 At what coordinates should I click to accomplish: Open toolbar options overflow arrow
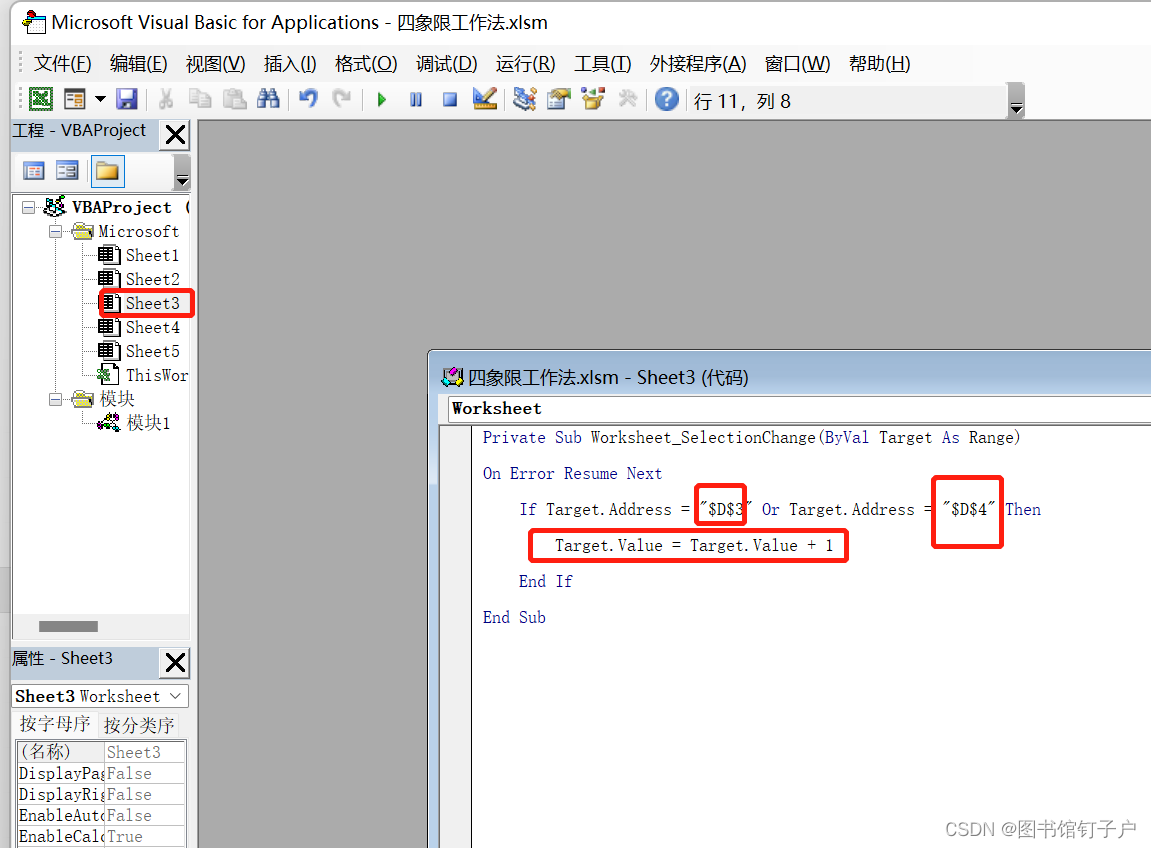point(1016,101)
